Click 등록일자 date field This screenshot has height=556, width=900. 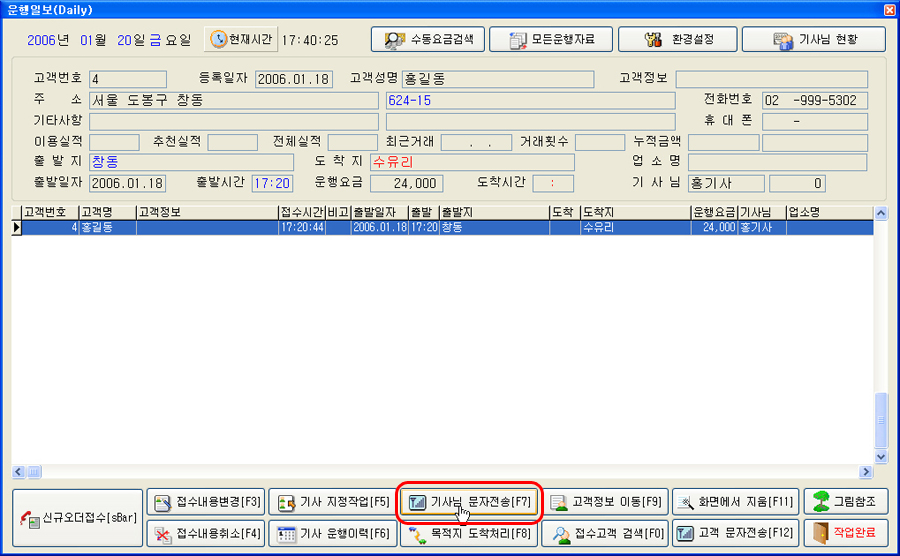(x=294, y=79)
